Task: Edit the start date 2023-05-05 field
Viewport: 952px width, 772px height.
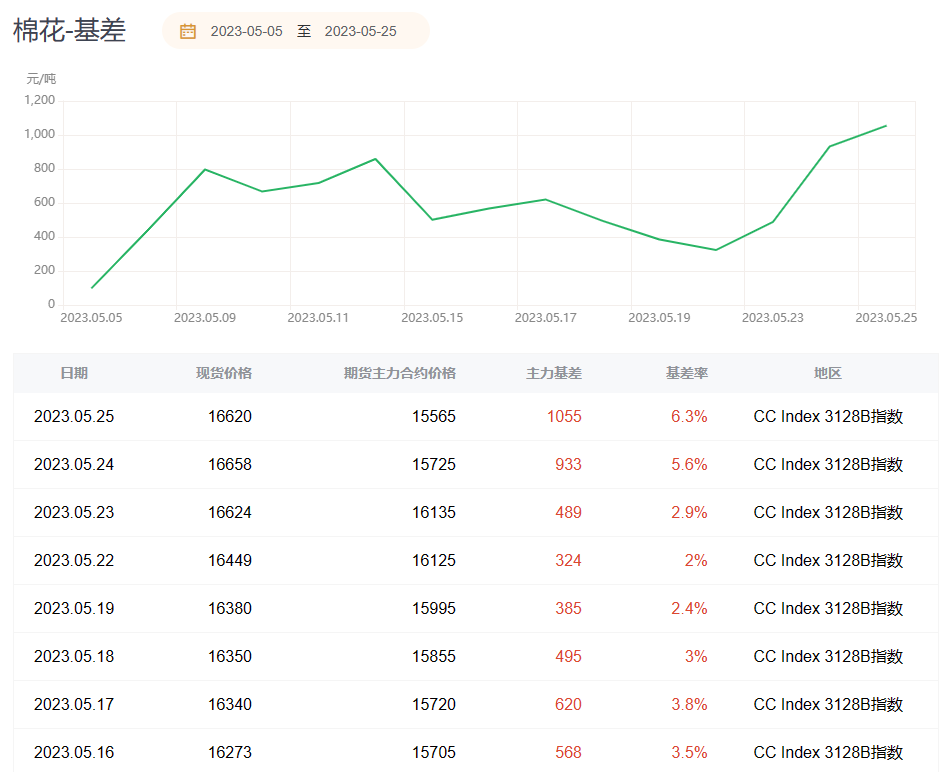Action: pyautogui.click(x=246, y=31)
